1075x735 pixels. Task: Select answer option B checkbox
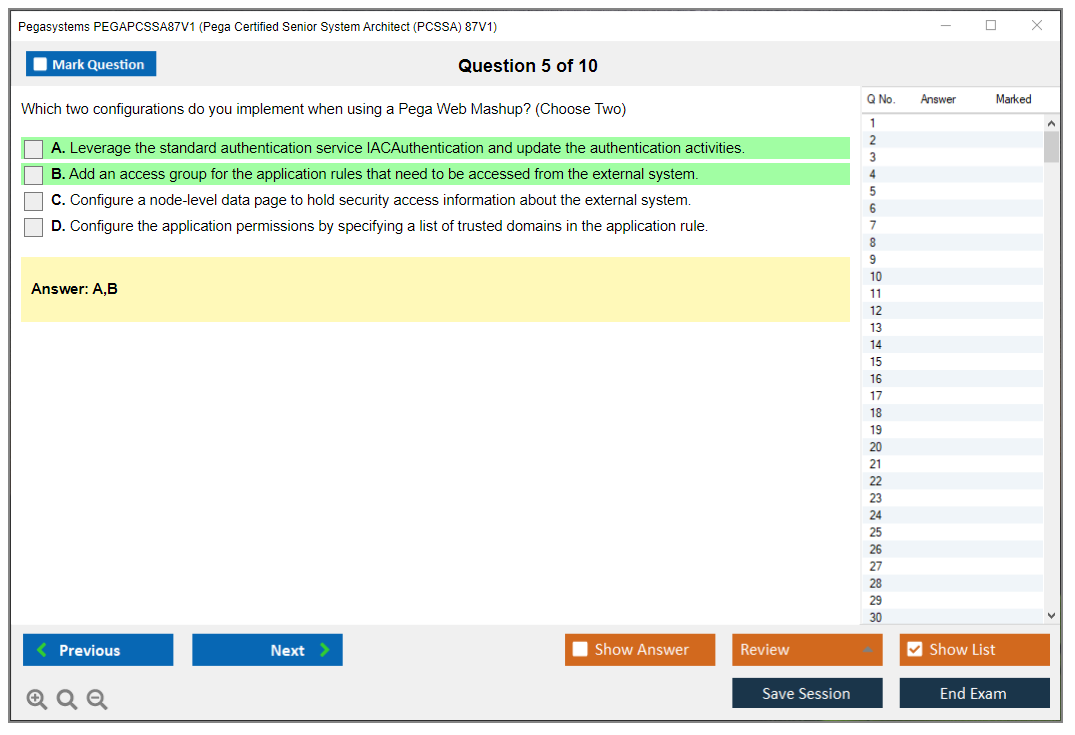coord(34,175)
